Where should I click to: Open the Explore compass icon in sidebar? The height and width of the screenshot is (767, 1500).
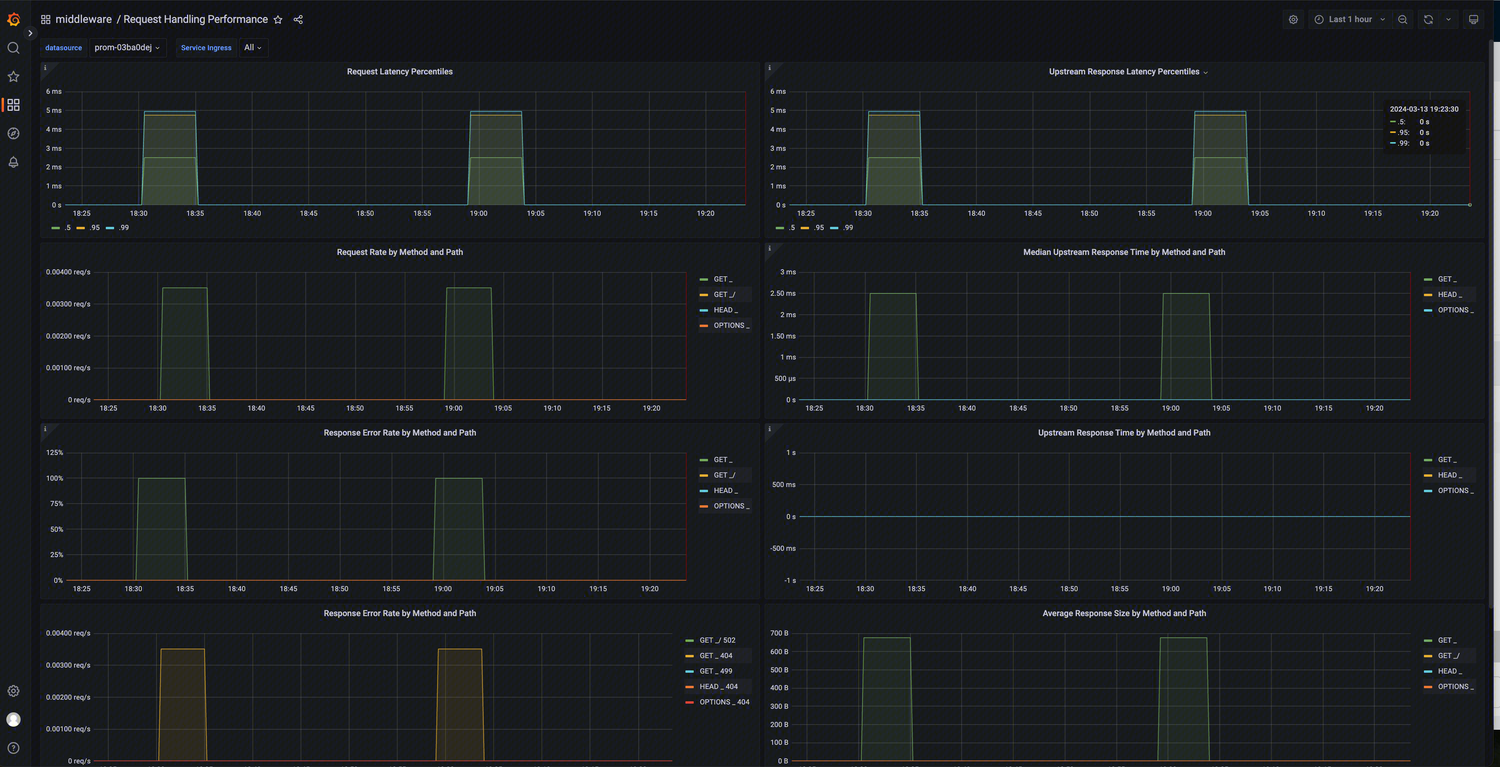[13, 133]
